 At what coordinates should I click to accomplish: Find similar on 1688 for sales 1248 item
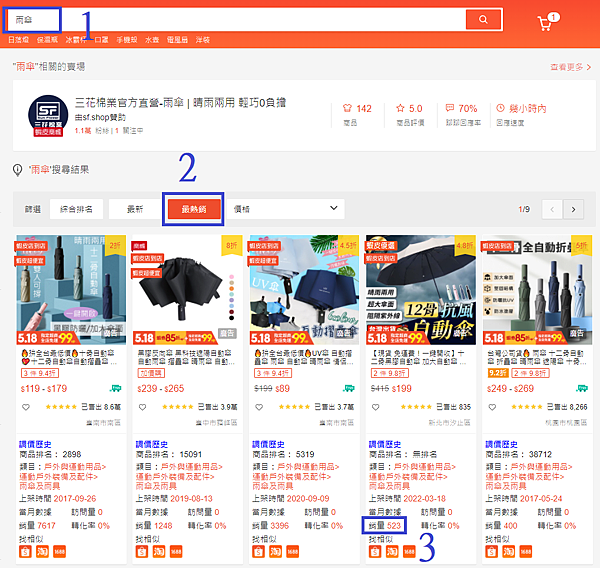(176, 552)
